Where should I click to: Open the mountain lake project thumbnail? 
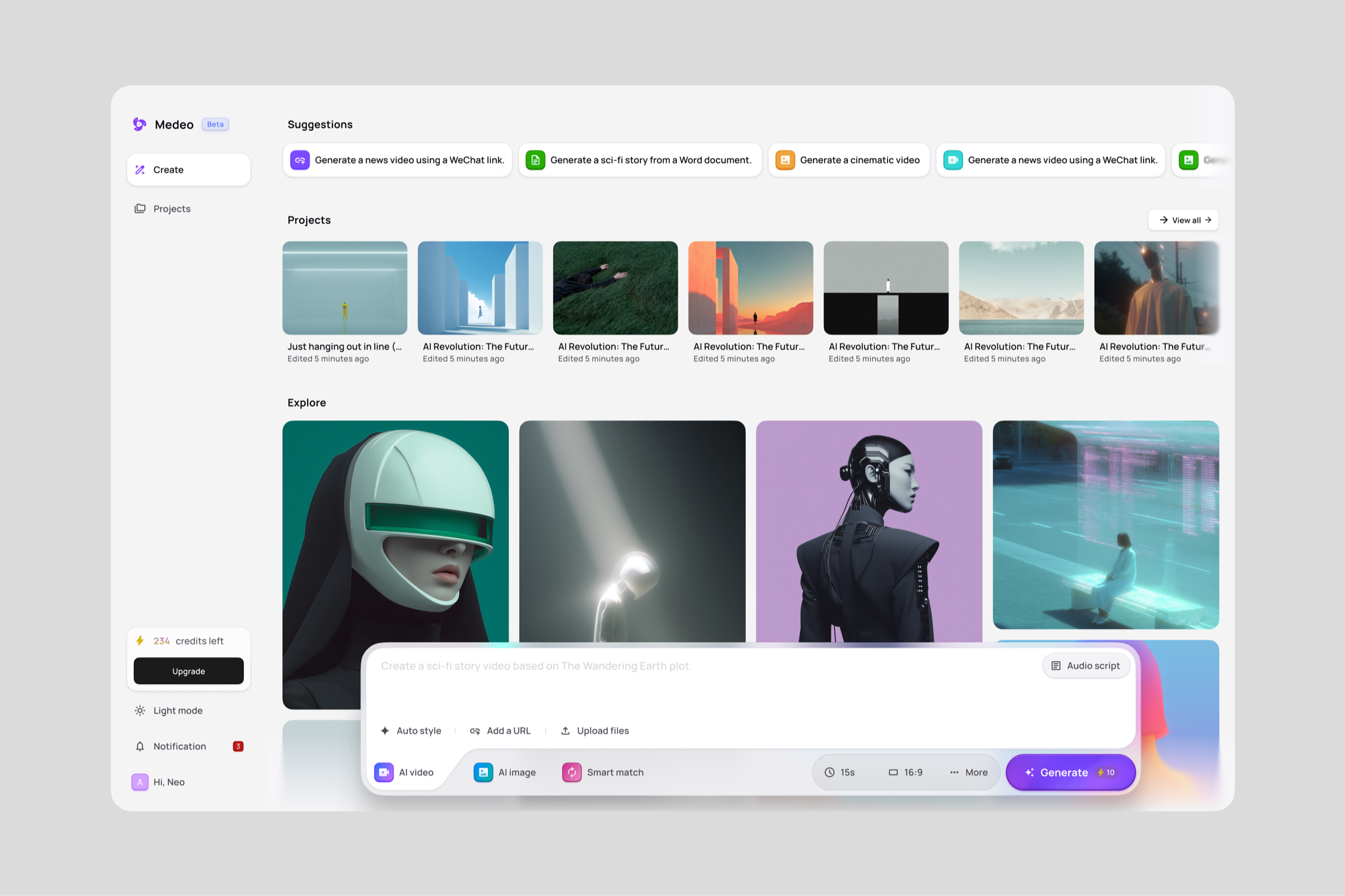click(x=1021, y=288)
